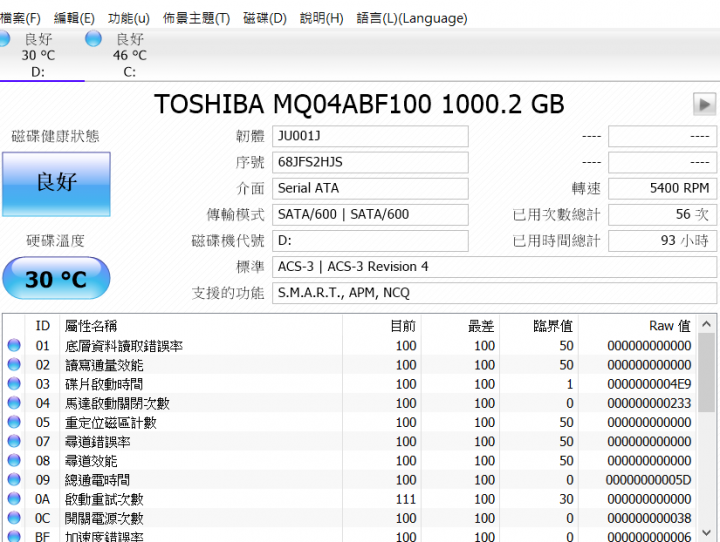
Task: Go to next disk with arrow button
Action: (x=704, y=104)
